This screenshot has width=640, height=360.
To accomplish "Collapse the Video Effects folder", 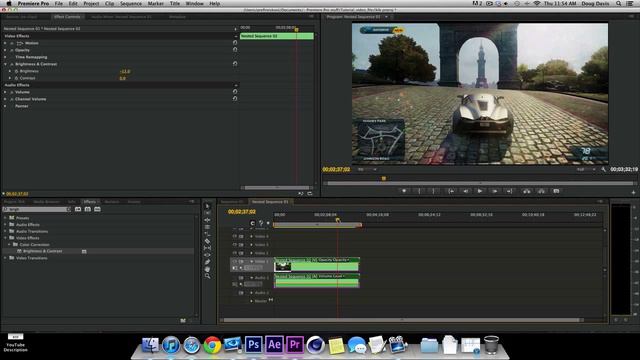I will pos(5,238).
